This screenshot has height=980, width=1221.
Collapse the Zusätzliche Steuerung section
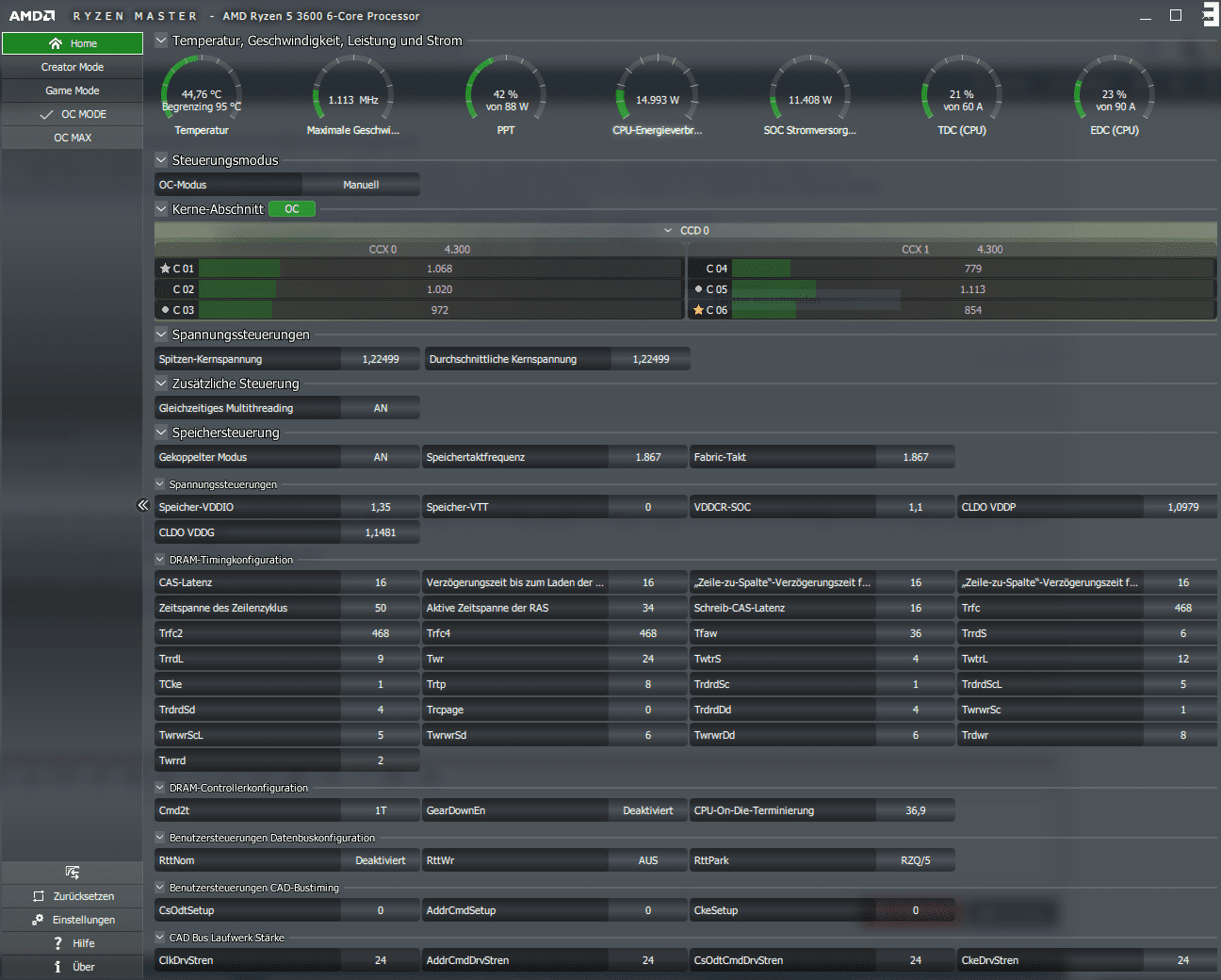click(161, 384)
